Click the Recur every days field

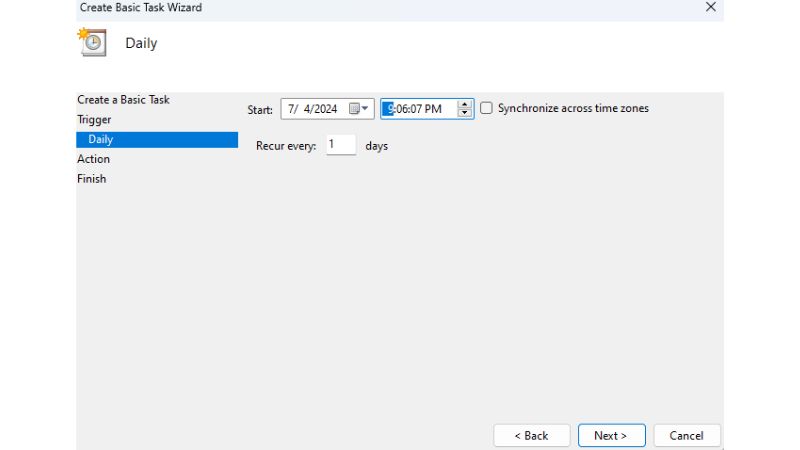tap(340, 145)
